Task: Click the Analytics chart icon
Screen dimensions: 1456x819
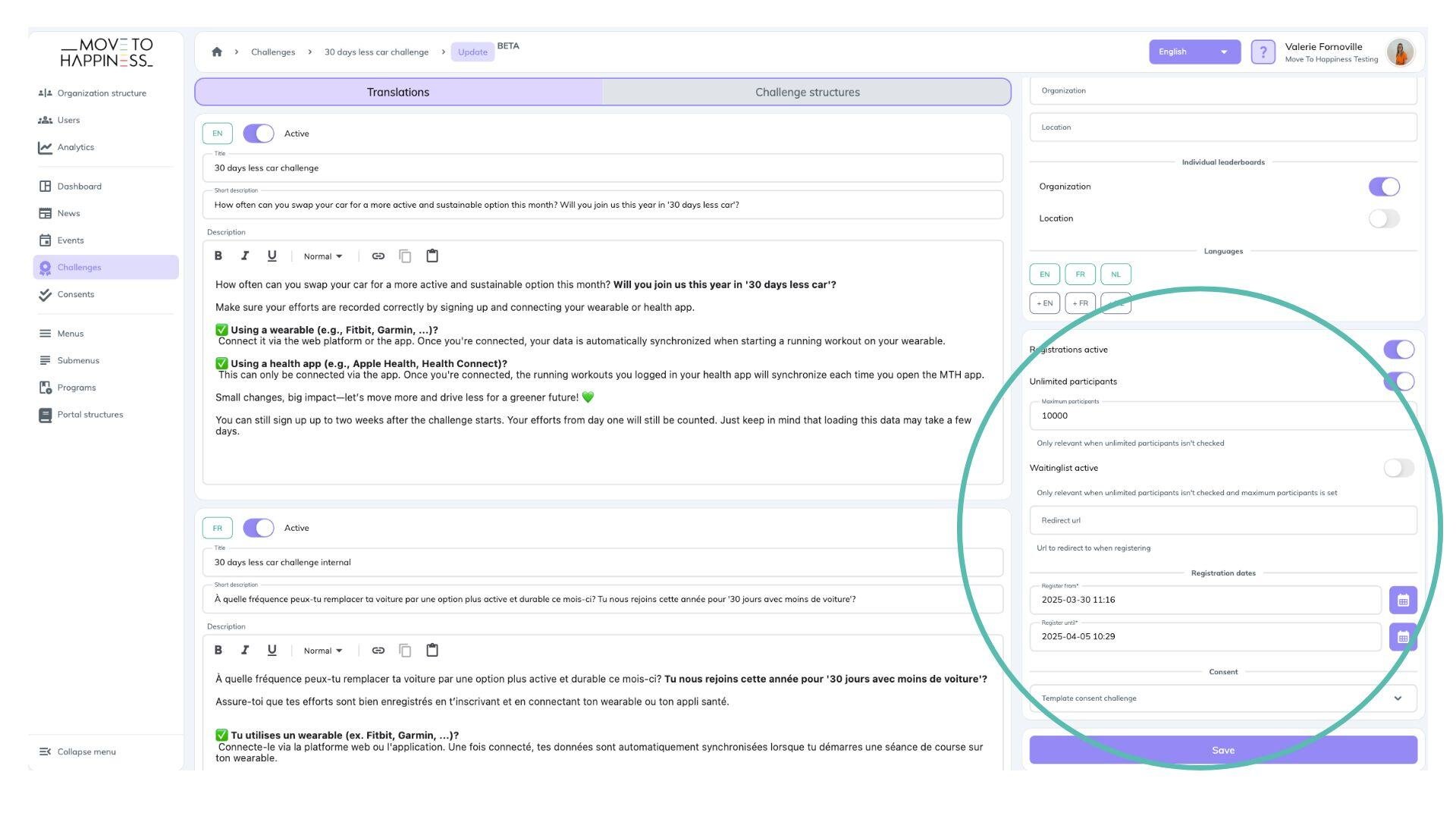Action: (x=45, y=148)
